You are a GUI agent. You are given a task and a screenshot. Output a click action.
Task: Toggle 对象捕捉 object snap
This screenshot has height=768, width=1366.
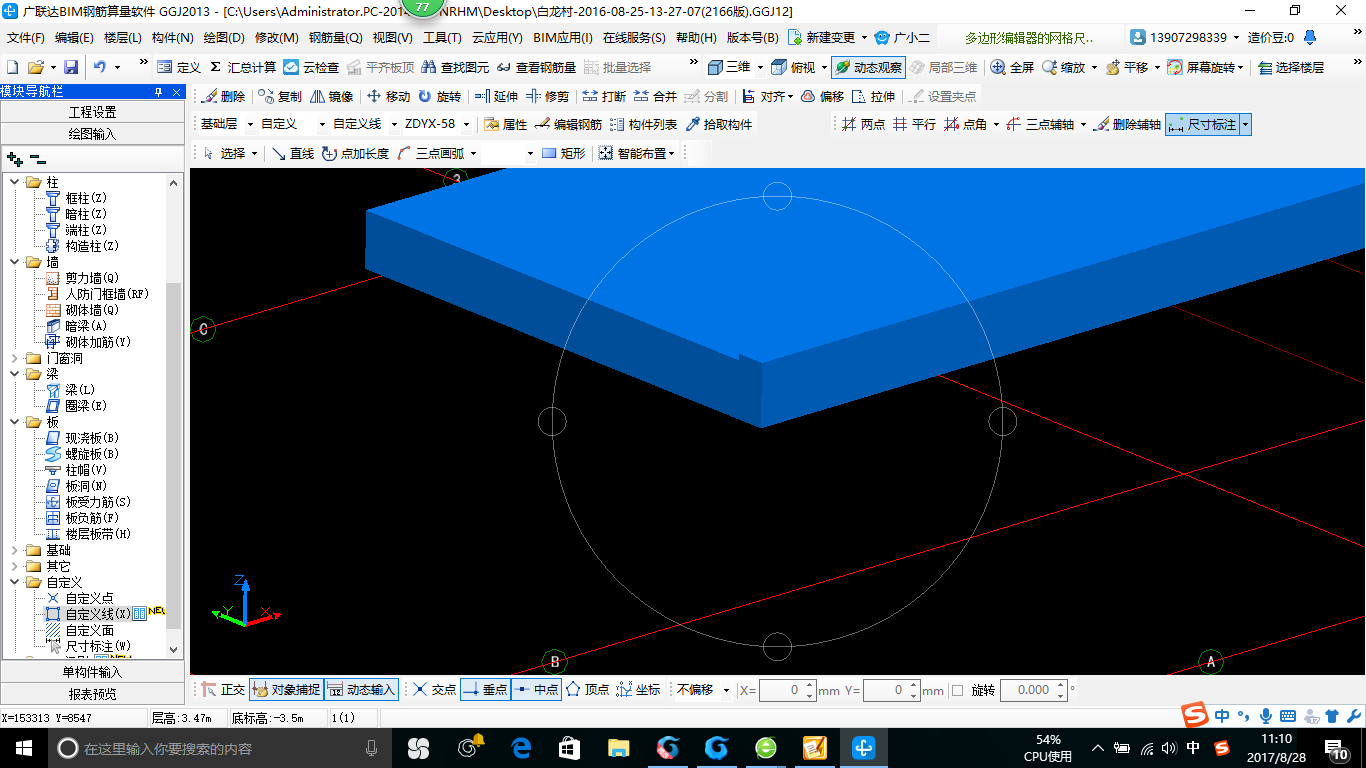[285, 689]
